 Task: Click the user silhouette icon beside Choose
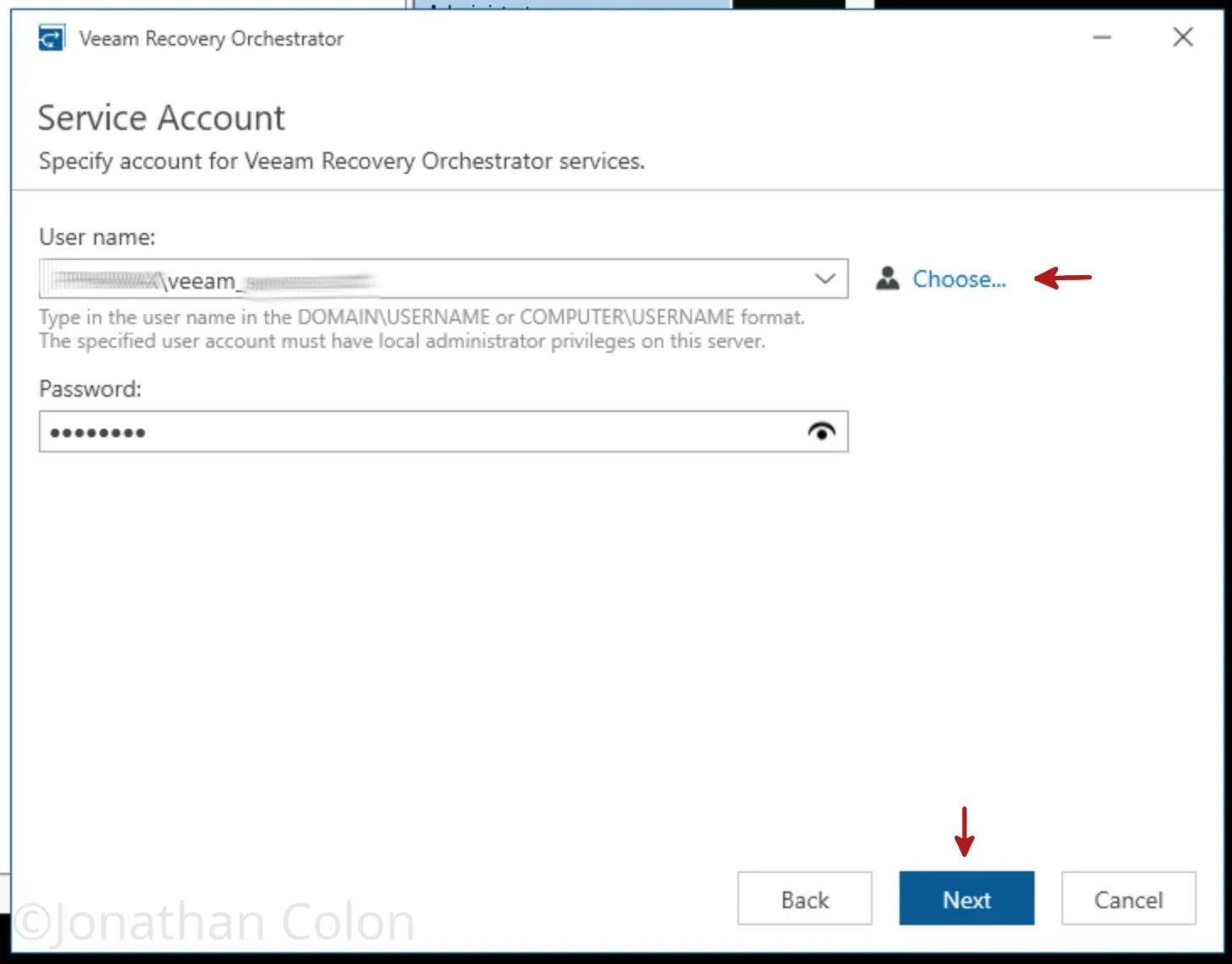[x=887, y=279]
